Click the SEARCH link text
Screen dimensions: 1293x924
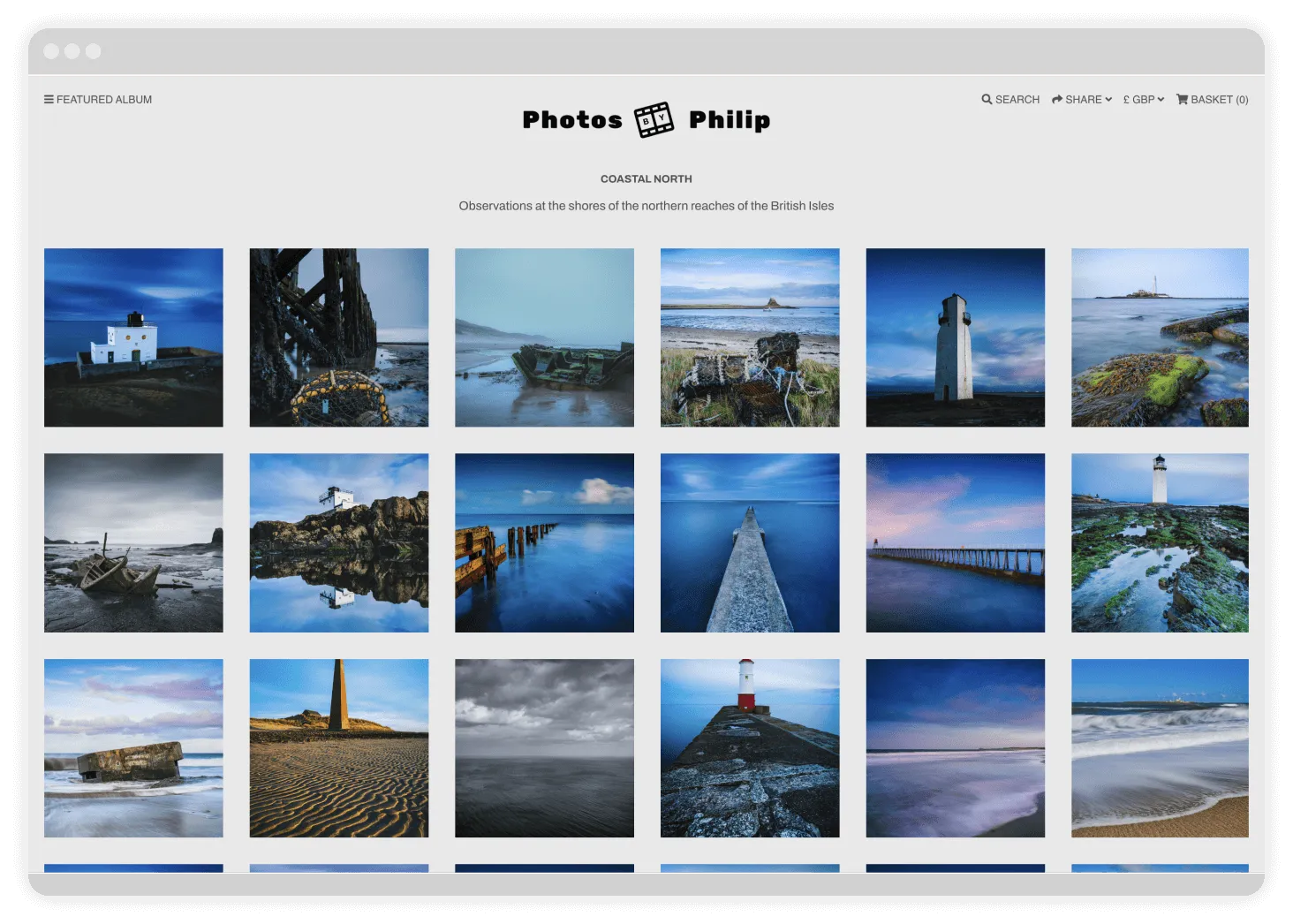coord(1017,100)
